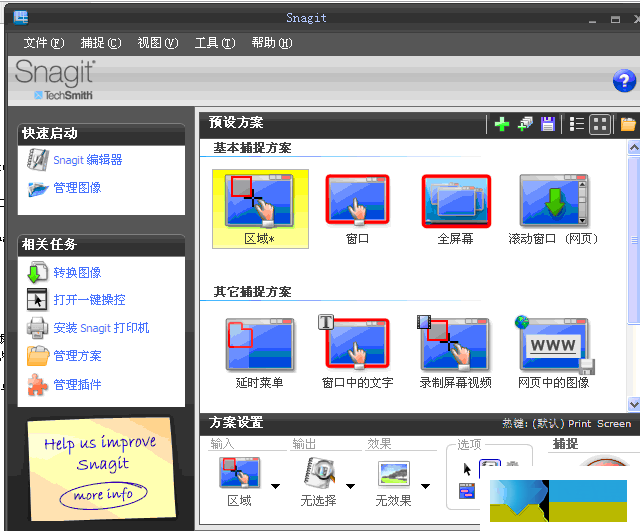Click the 输入 region input icon
The width and height of the screenshot is (640, 531).
click(239, 473)
